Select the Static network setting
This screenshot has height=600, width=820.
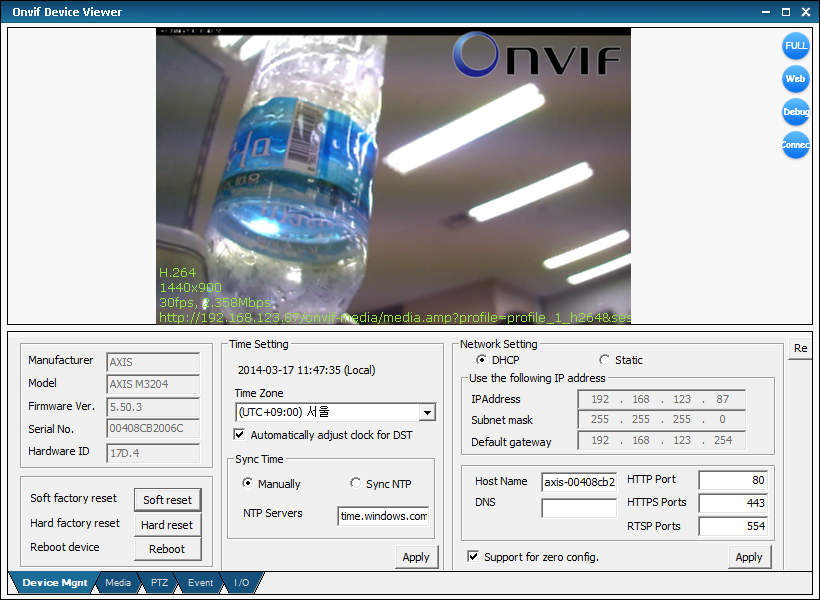point(604,359)
